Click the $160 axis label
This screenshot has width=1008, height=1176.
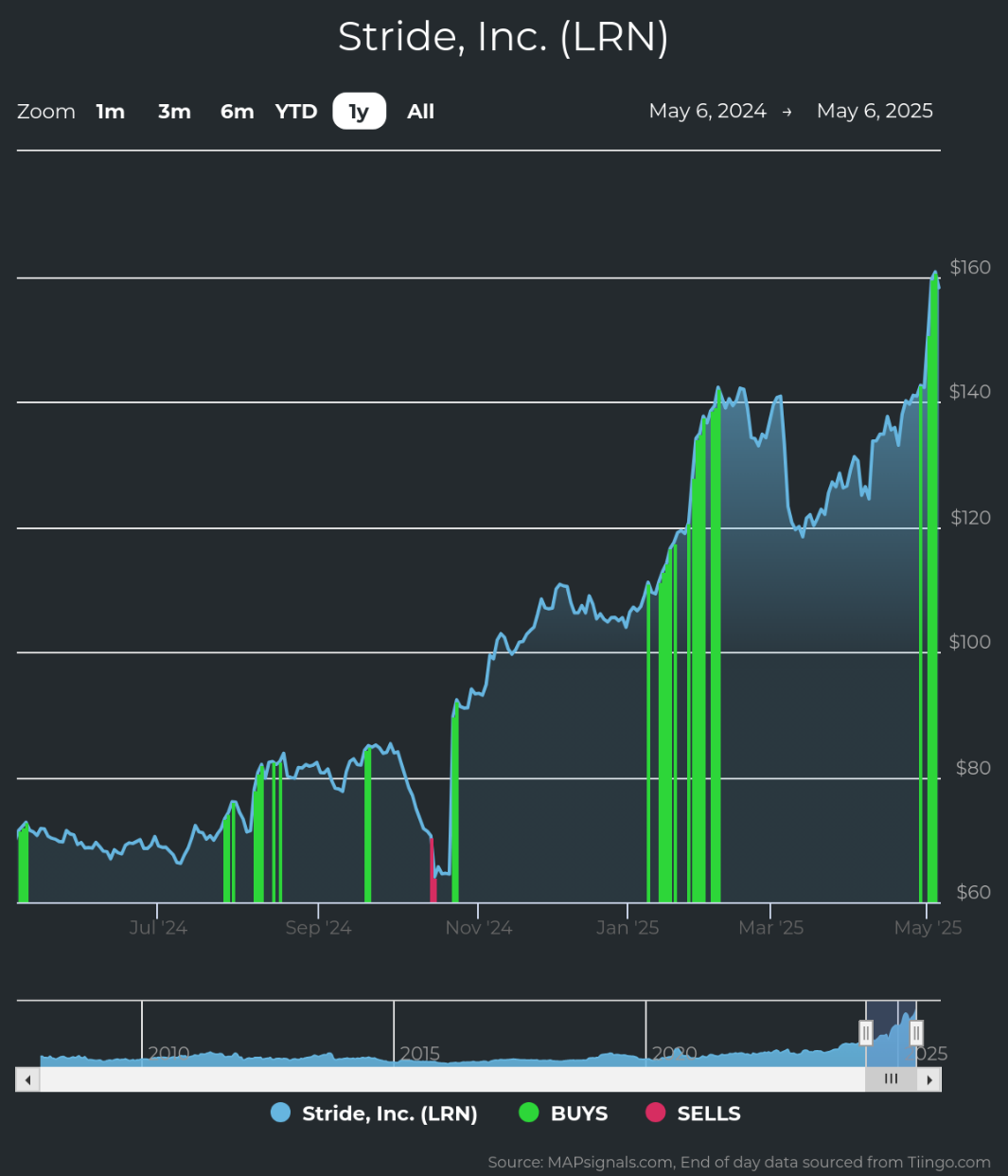pos(970,267)
